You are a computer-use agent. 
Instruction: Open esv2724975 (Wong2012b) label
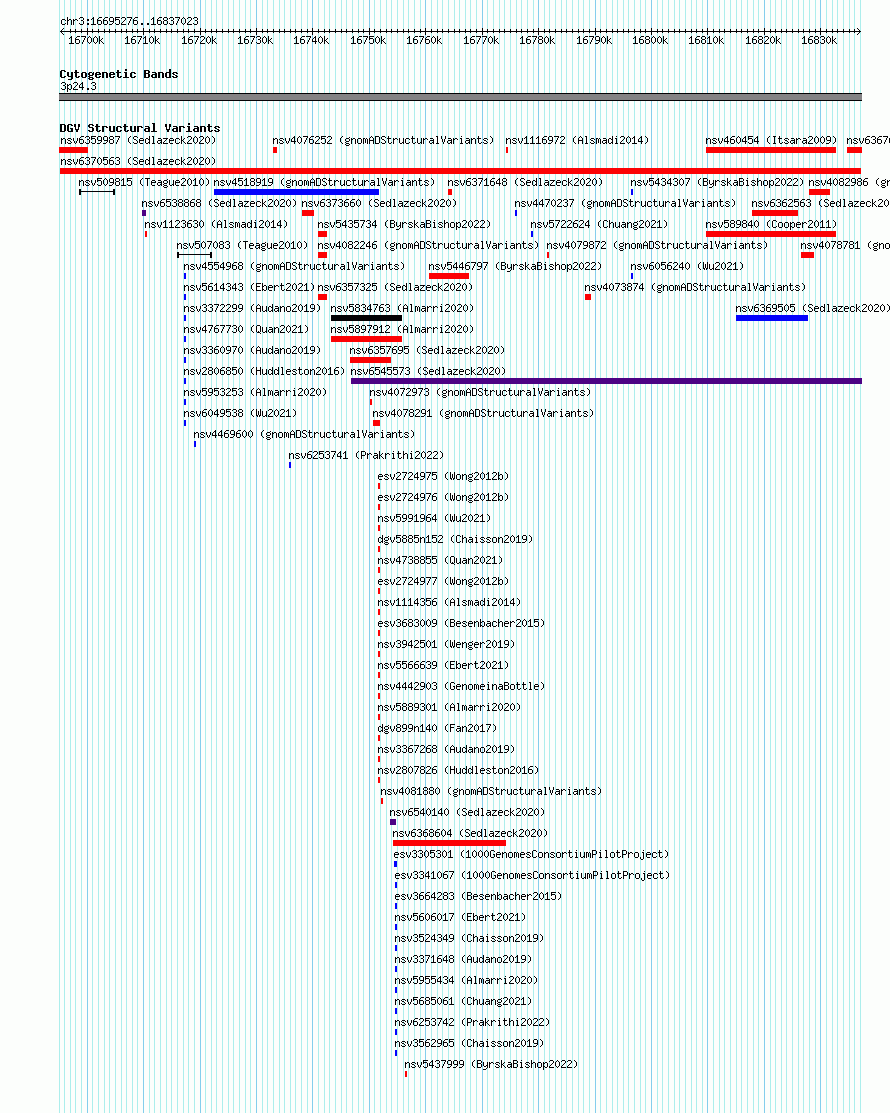(x=444, y=476)
